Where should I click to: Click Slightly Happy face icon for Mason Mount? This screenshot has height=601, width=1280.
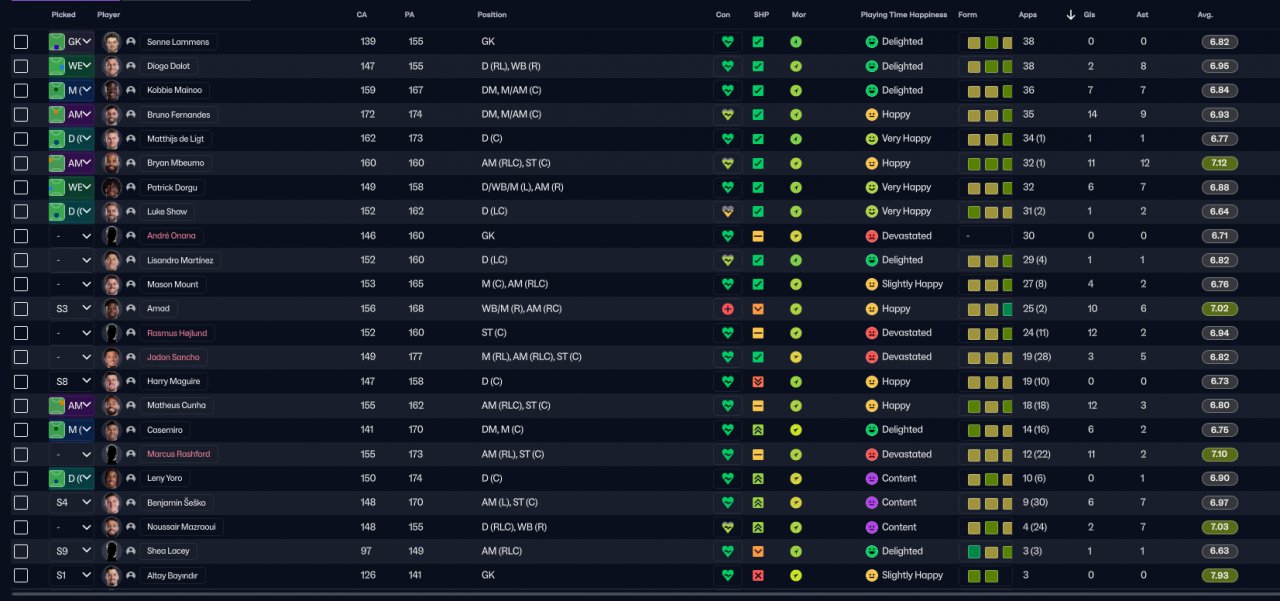pos(872,284)
